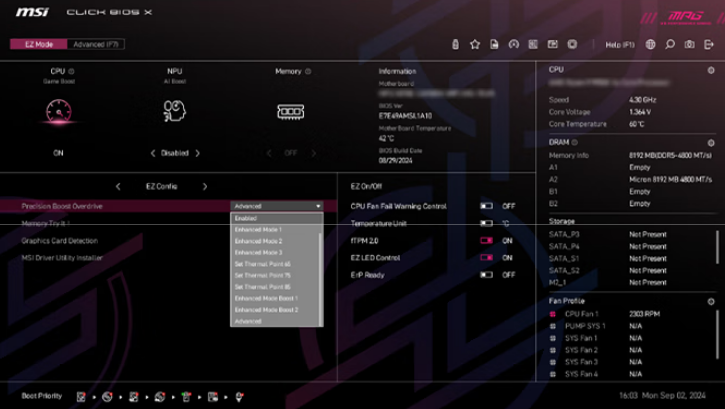Open search with the magnifier icon
Image resolution: width=725 pixels, height=409 pixels.
click(x=670, y=44)
